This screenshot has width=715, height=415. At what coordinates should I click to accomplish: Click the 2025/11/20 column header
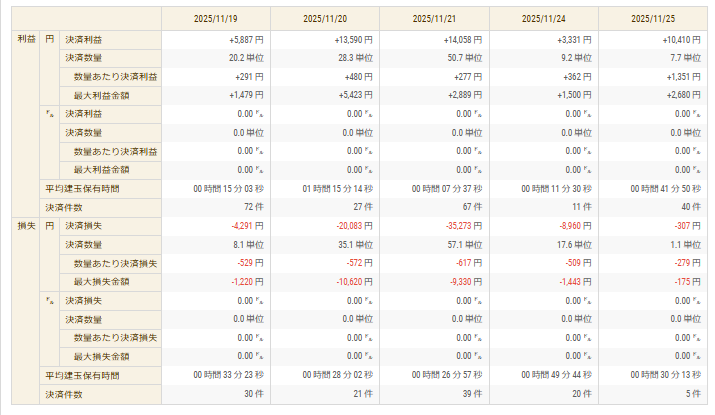(x=325, y=19)
